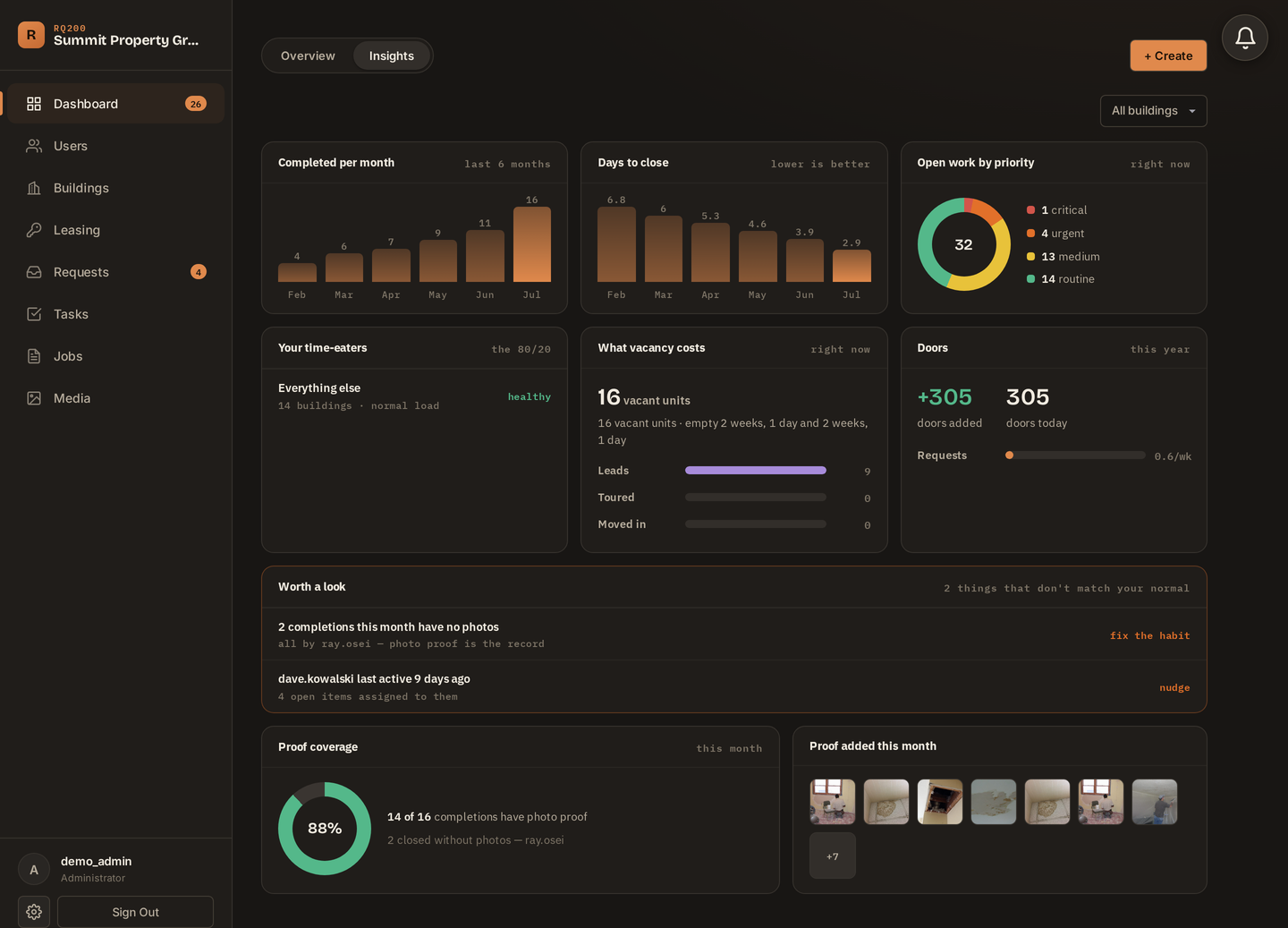The image size is (1288, 928).
Task: Click the open work donut chart showing 32
Action: pos(963,244)
